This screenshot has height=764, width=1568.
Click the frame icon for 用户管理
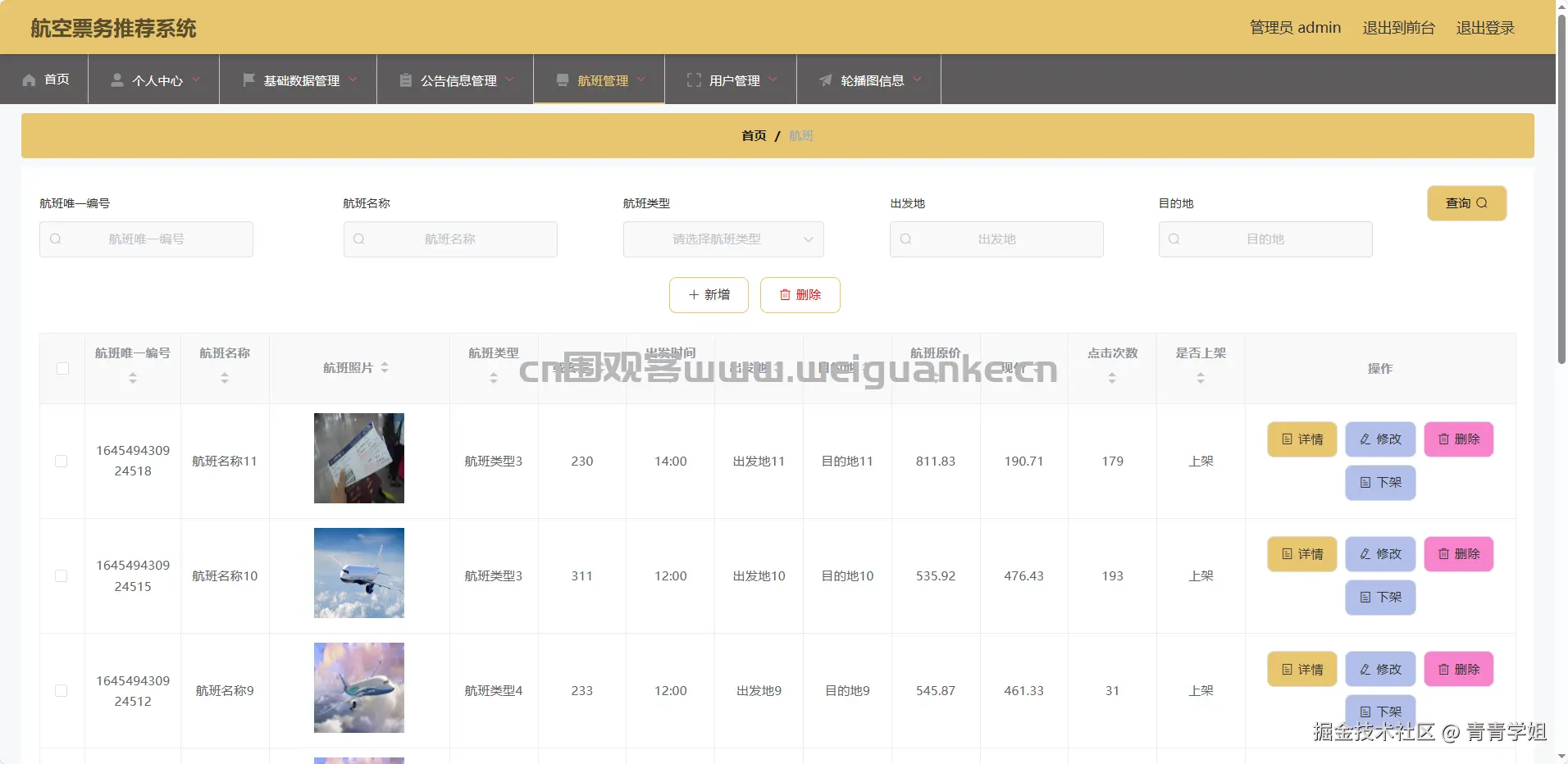(694, 80)
